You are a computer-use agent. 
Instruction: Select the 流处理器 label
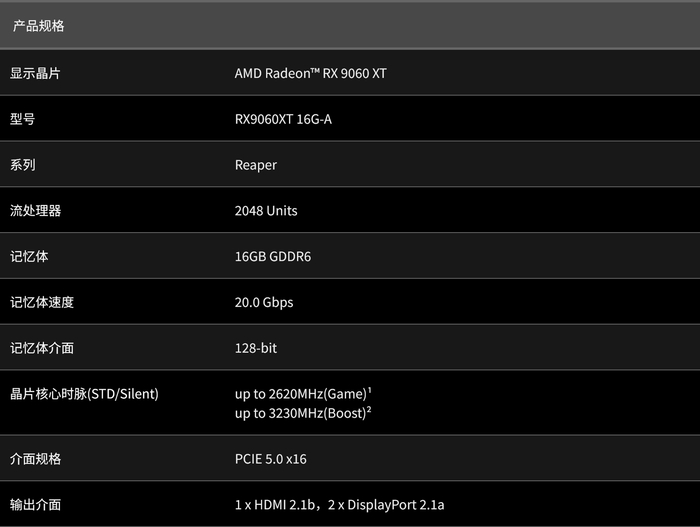tap(35, 211)
